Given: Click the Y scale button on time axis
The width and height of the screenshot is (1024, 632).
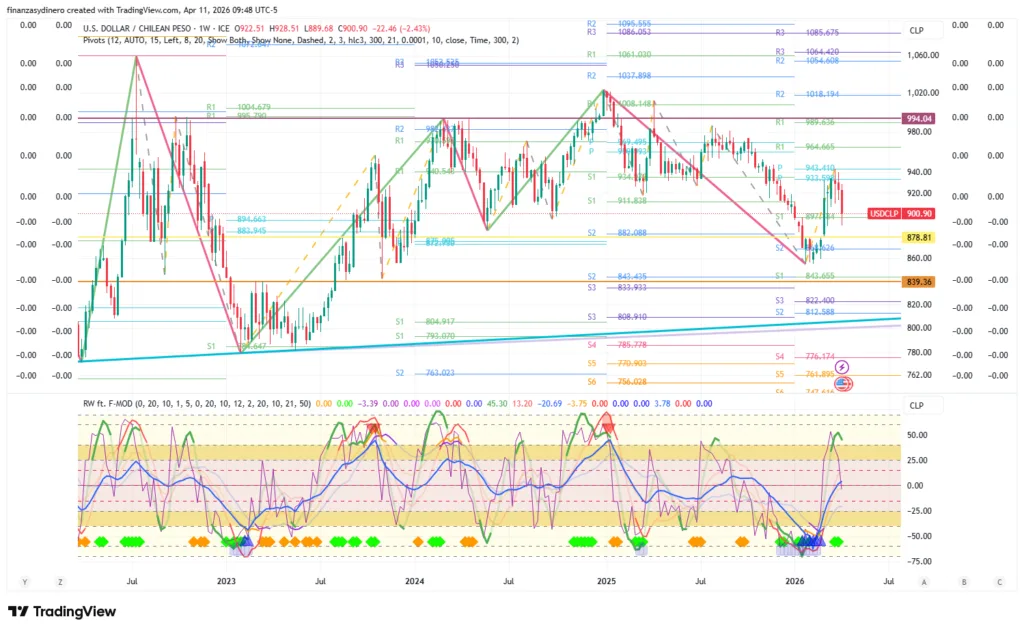Looking at the screenshot, I should [24, 581].
